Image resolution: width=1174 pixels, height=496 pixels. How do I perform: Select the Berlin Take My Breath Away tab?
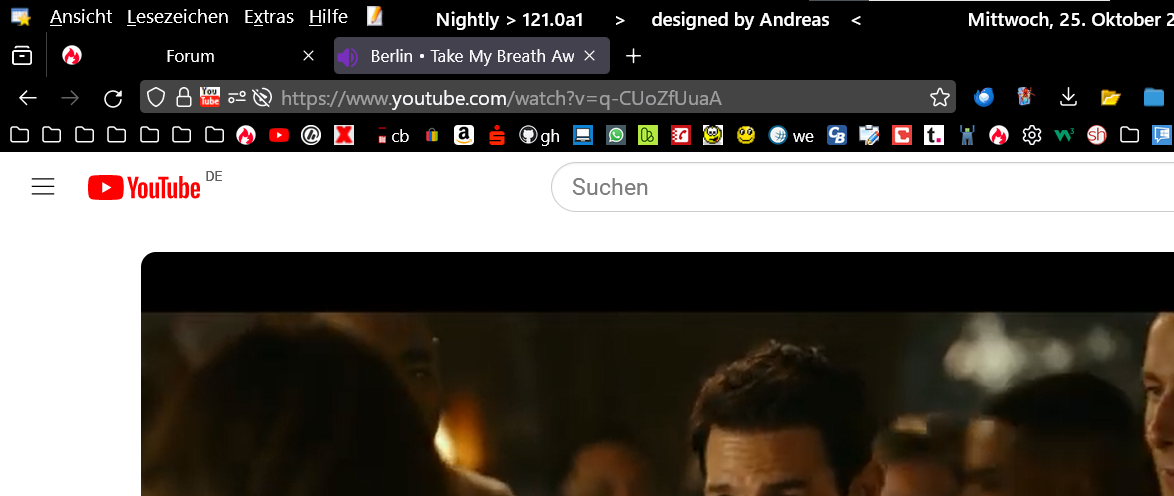pos(472,56)
